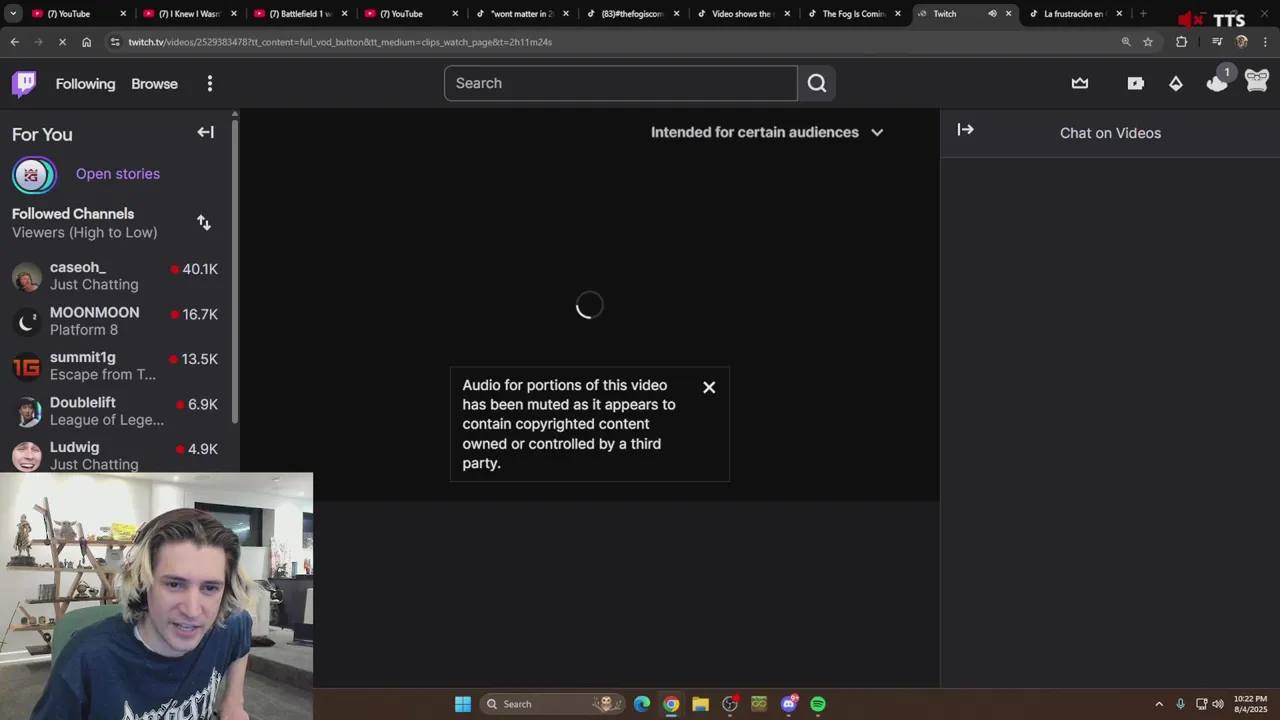Click the Twitch logo home icon

point(24,84)
